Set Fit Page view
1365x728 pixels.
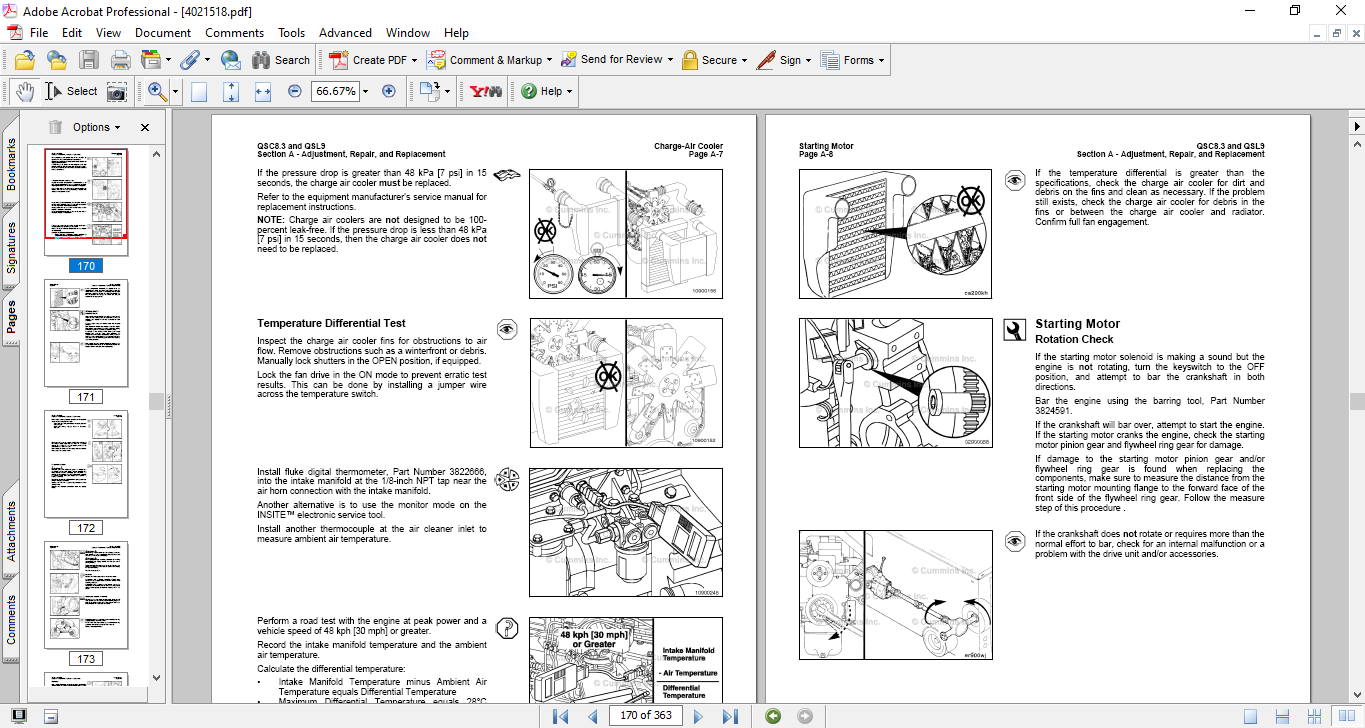click(231, 91)
